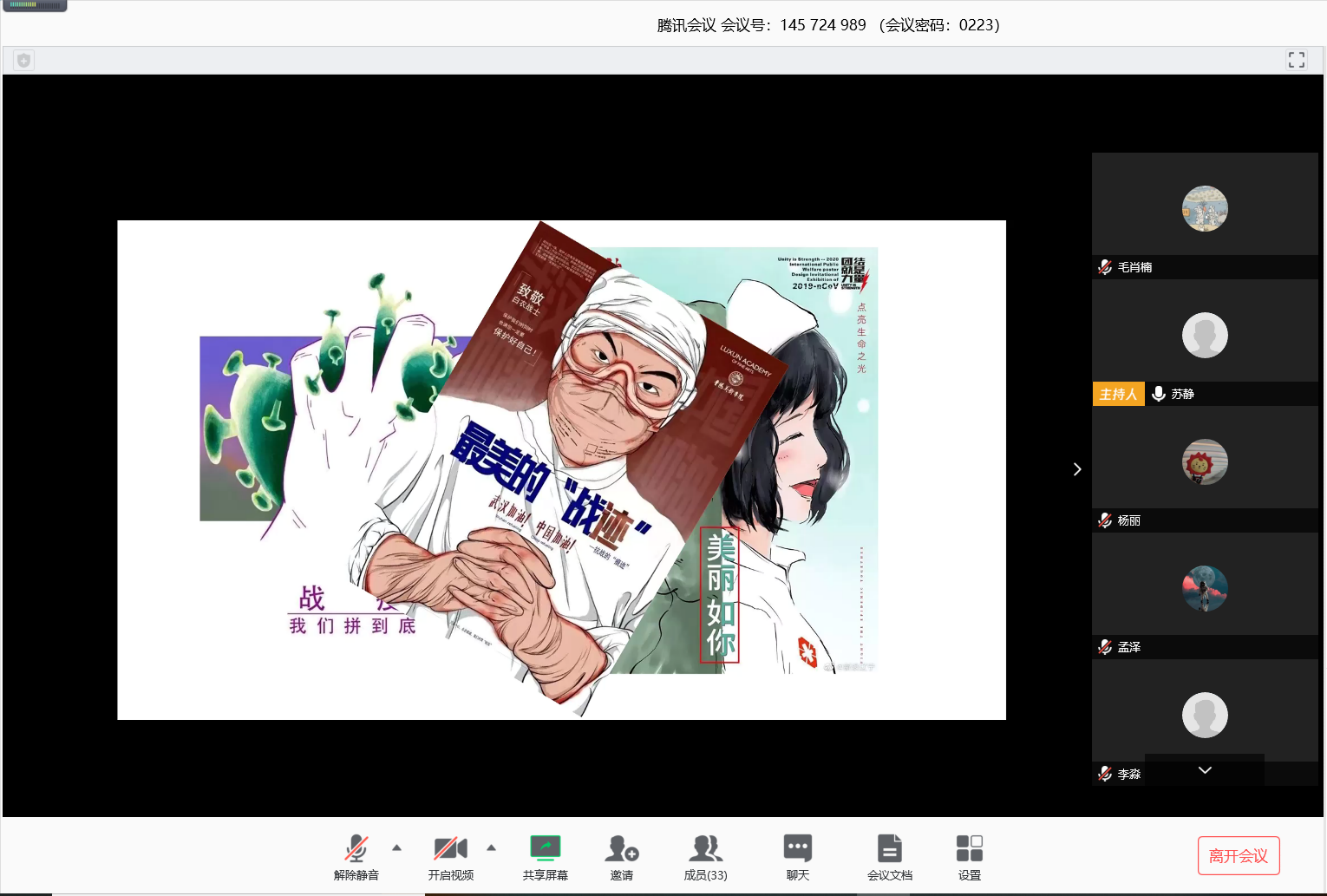Click the meeting title 腾讯会议 会议号 text

click(828, 25)
